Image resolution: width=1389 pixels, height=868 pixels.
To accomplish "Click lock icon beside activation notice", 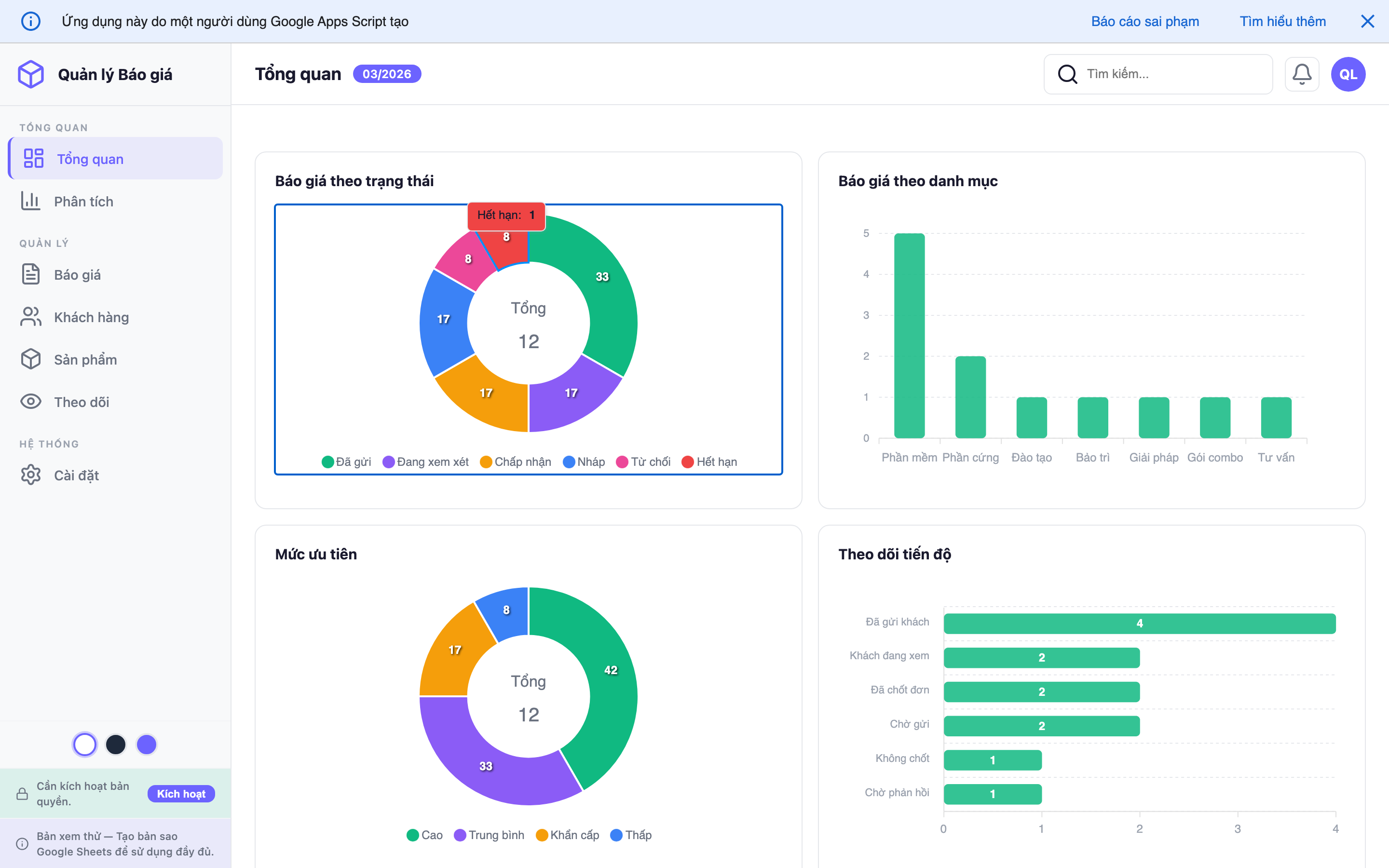I will [x=22, y=794].
